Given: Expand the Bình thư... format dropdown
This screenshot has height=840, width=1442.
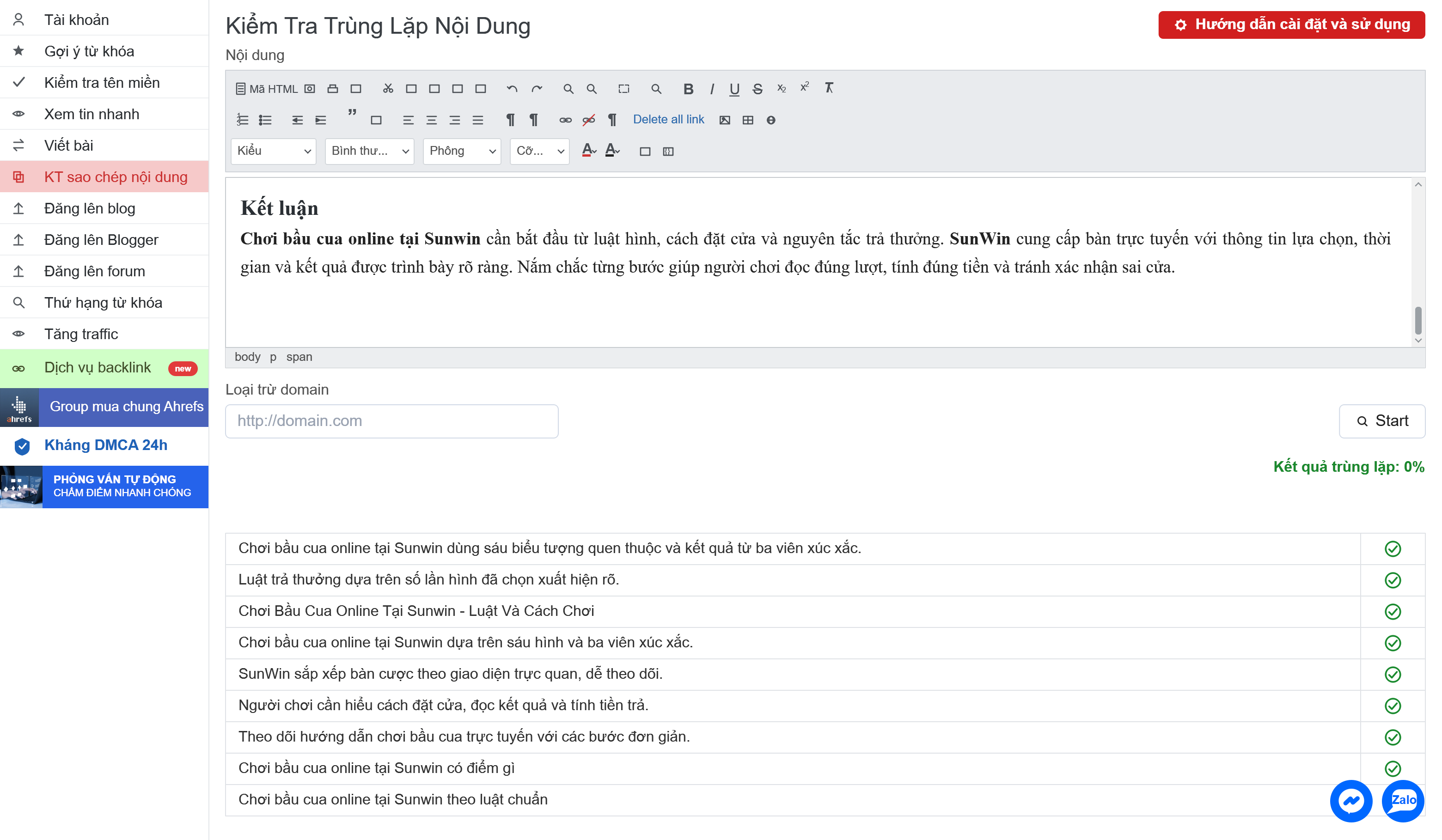Looking at the screenshot, I should (x=370, y=151).
